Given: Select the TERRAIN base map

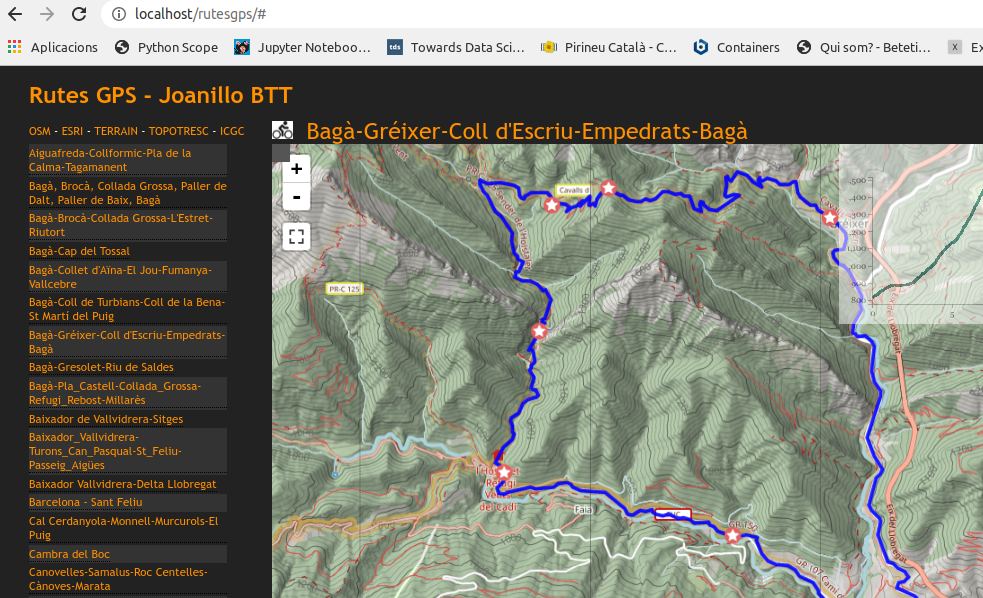Looking at the screenshot, I should [116, 131].
